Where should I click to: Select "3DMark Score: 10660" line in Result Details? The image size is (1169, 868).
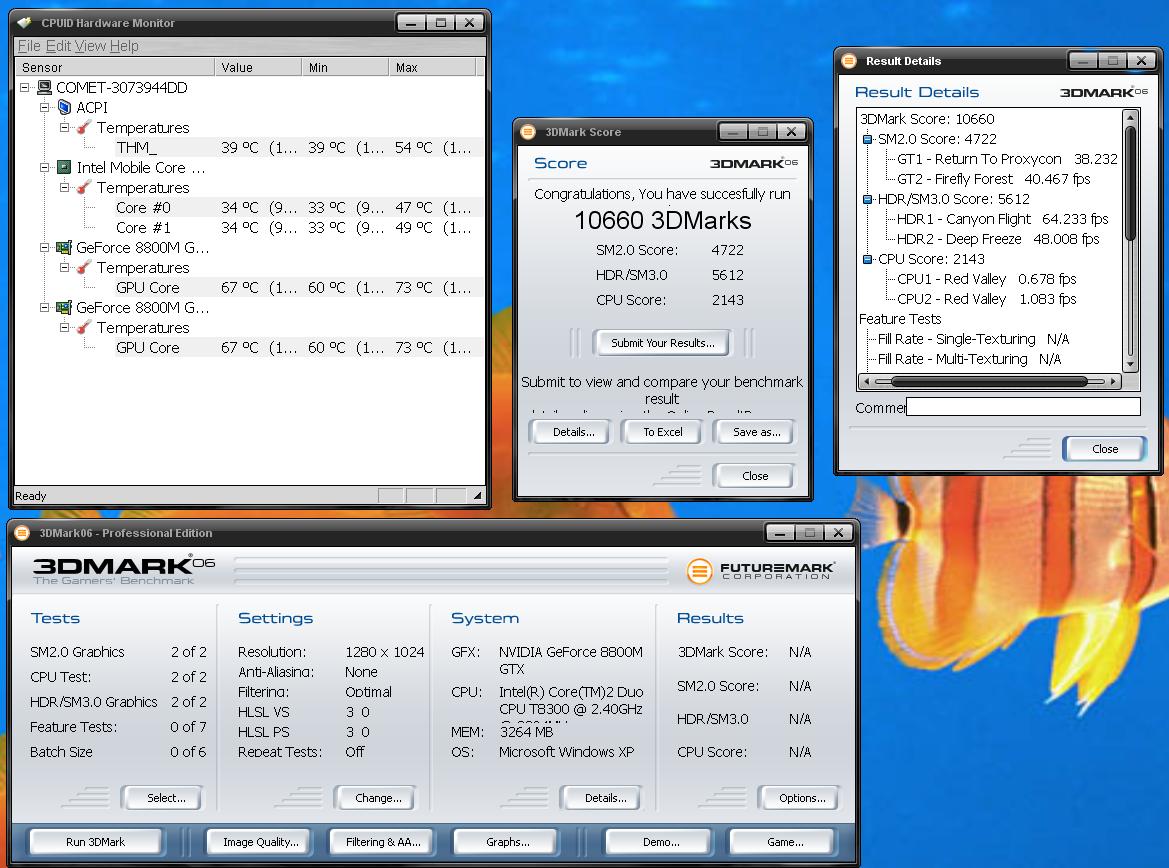(927, 119)
